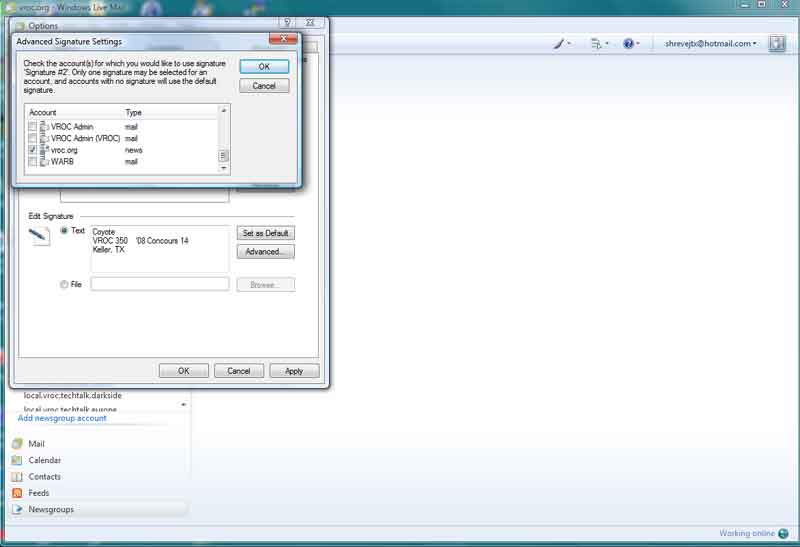This screenshot has width=800, height=547.
Task: Select the File signature radio button
Action: 64,285
